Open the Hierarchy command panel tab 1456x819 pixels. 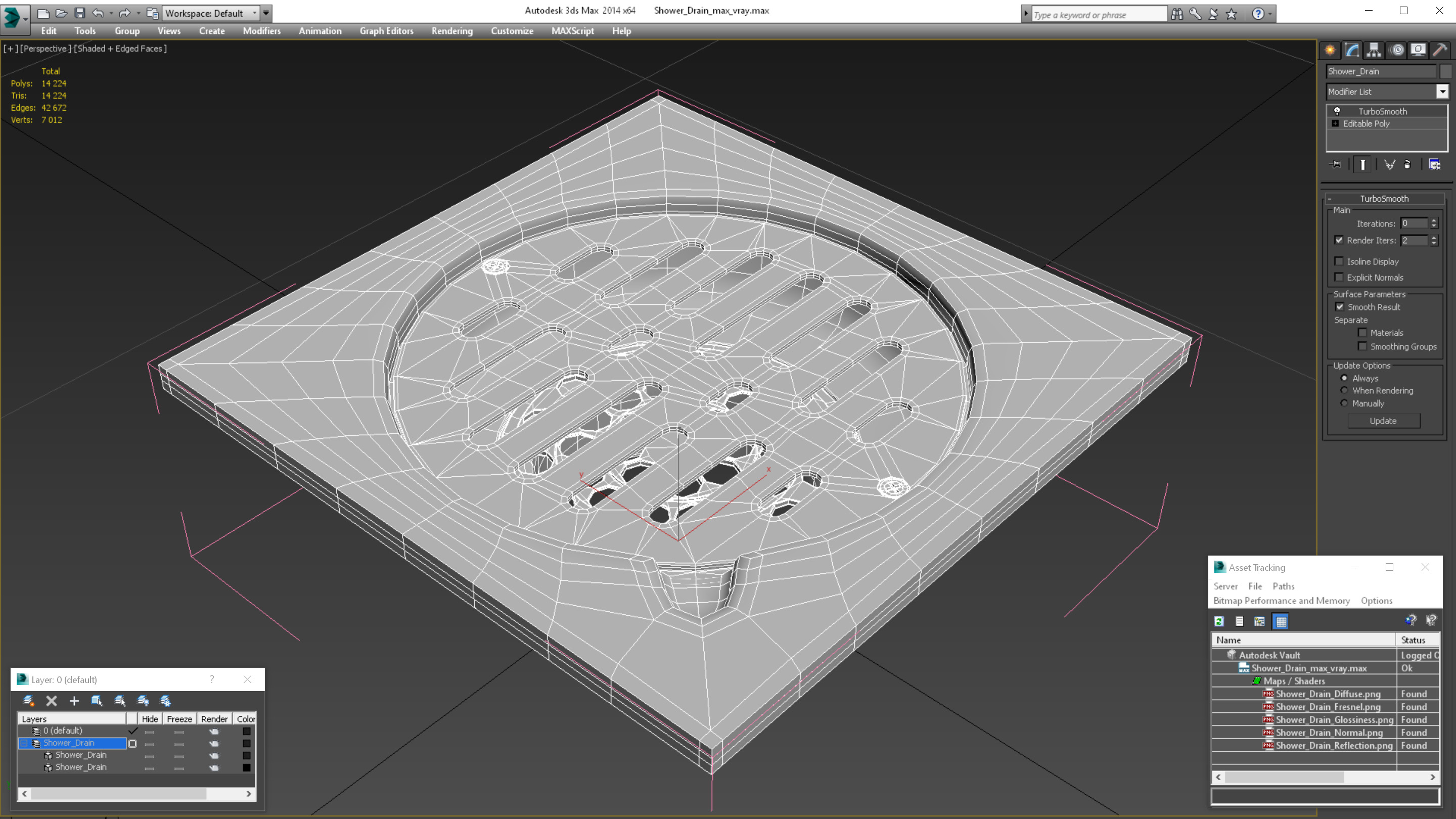tap(1374, 51)
